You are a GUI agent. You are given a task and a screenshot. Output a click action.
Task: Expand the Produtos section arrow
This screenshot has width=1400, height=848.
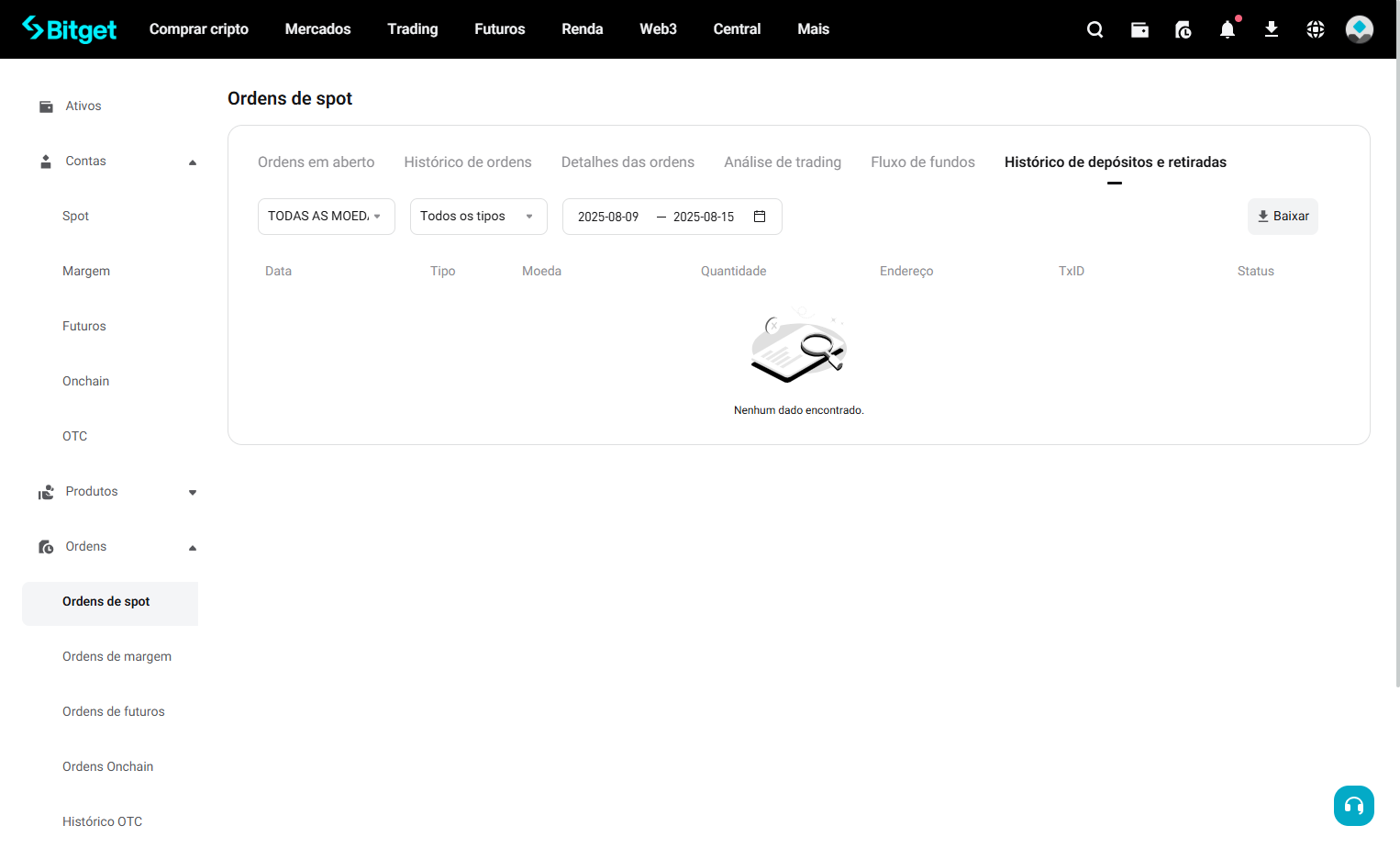(193, 493)
